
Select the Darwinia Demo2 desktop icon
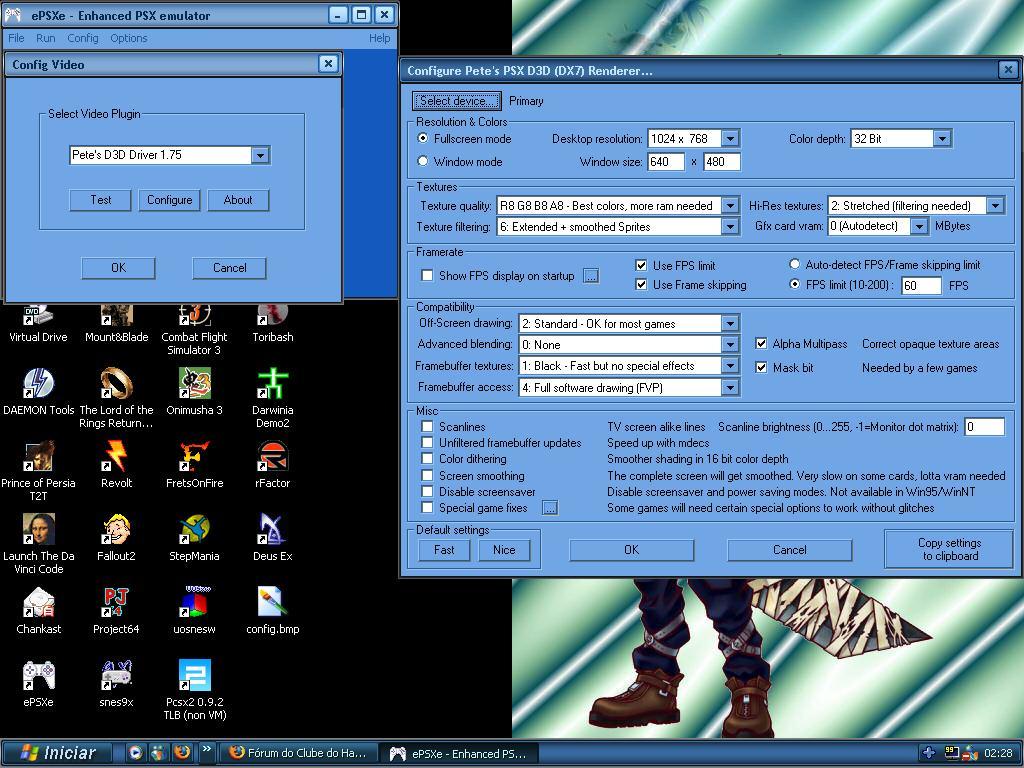272,398
